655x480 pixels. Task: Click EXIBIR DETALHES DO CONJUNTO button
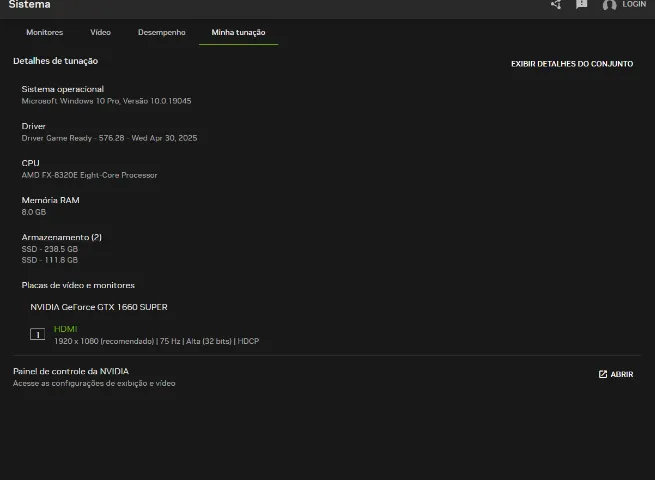tap(572, 64)
